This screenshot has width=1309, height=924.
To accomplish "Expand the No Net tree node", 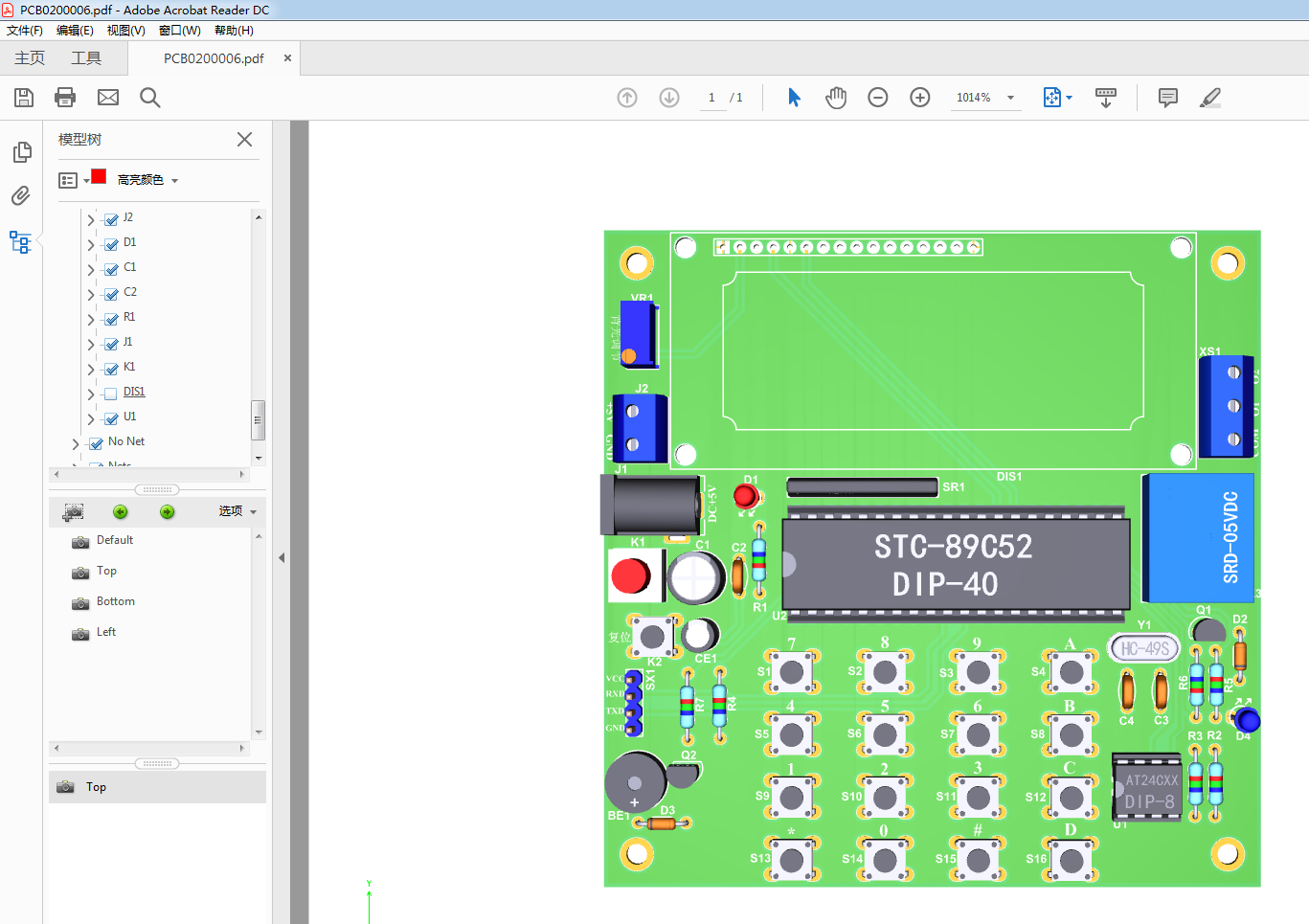I will pos(76,444).
